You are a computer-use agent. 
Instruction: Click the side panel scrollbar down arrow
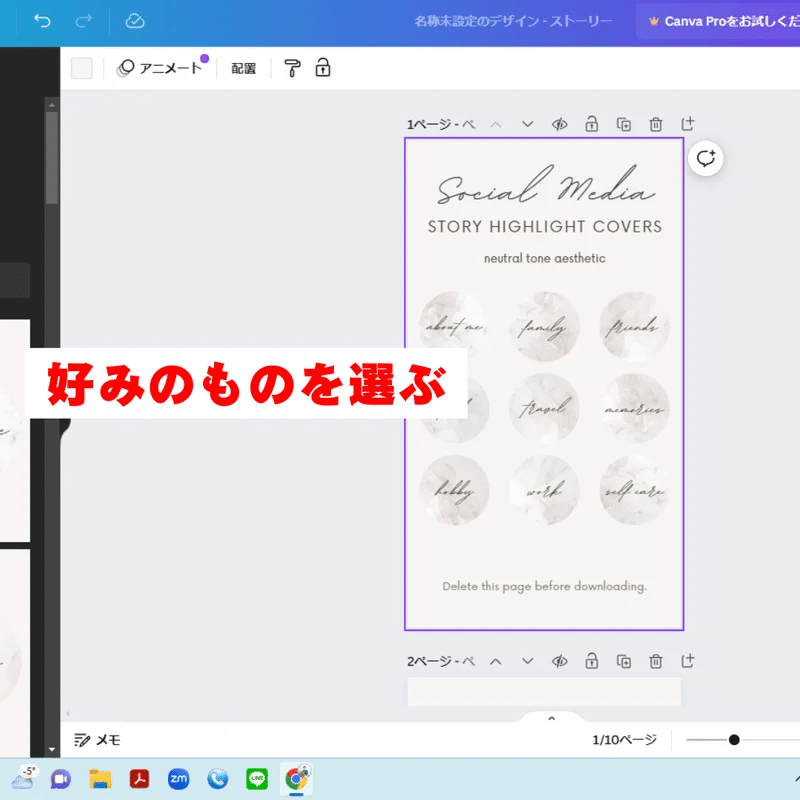tap(52, 749)
